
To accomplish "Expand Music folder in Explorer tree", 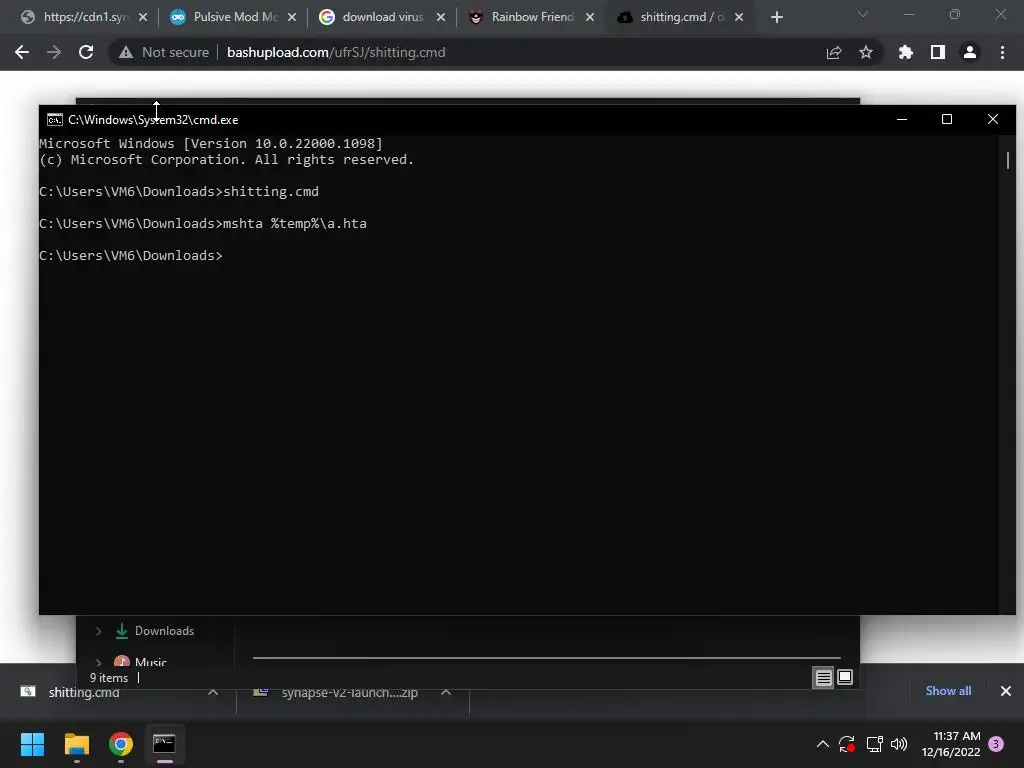I will [x=98, y=662].
